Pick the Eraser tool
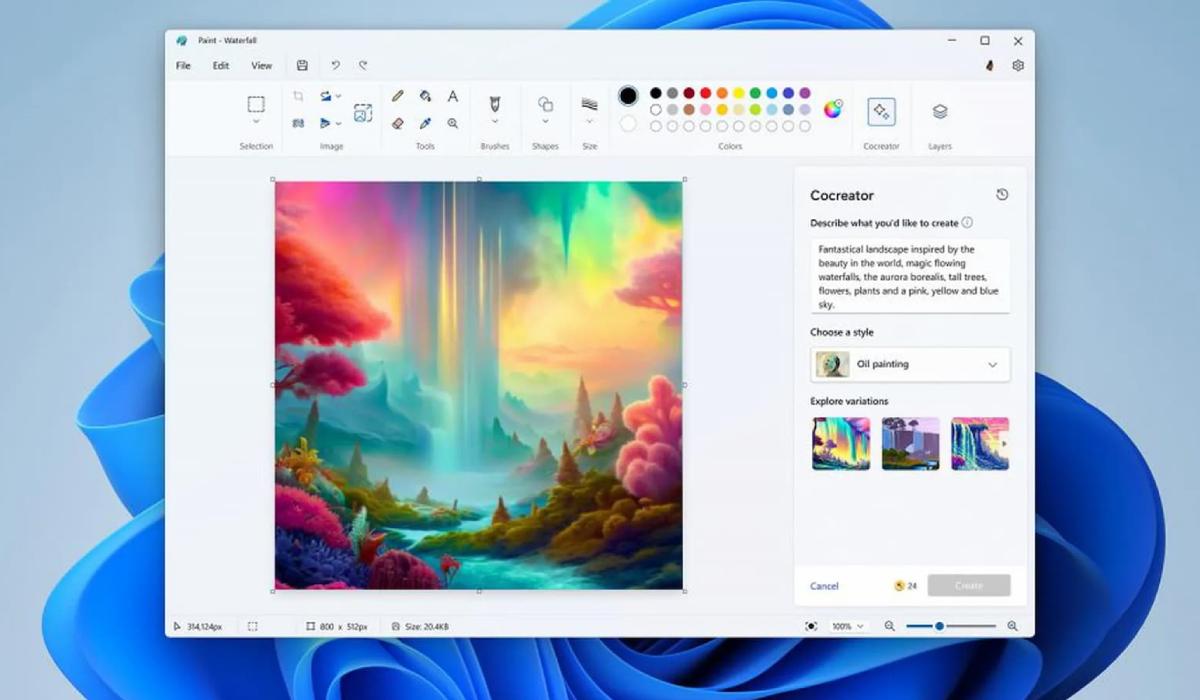 398,123
